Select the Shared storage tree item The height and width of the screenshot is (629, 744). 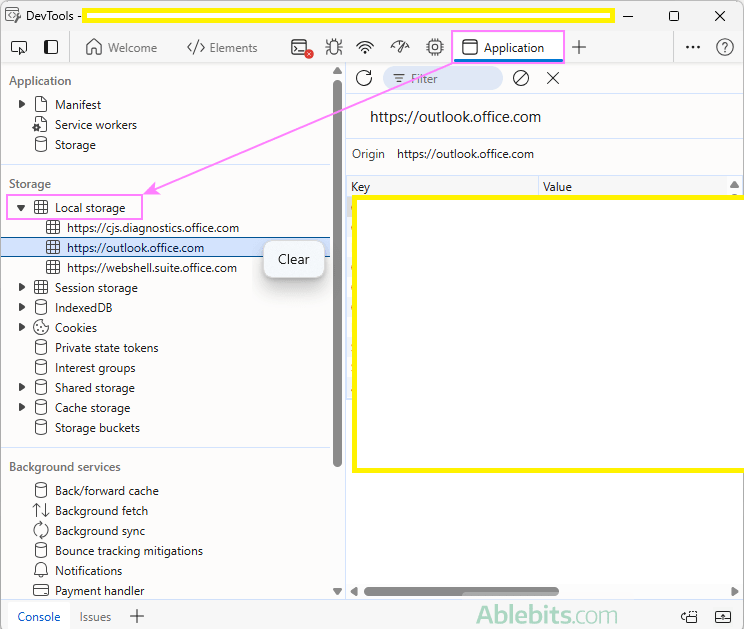click(94, 388)
